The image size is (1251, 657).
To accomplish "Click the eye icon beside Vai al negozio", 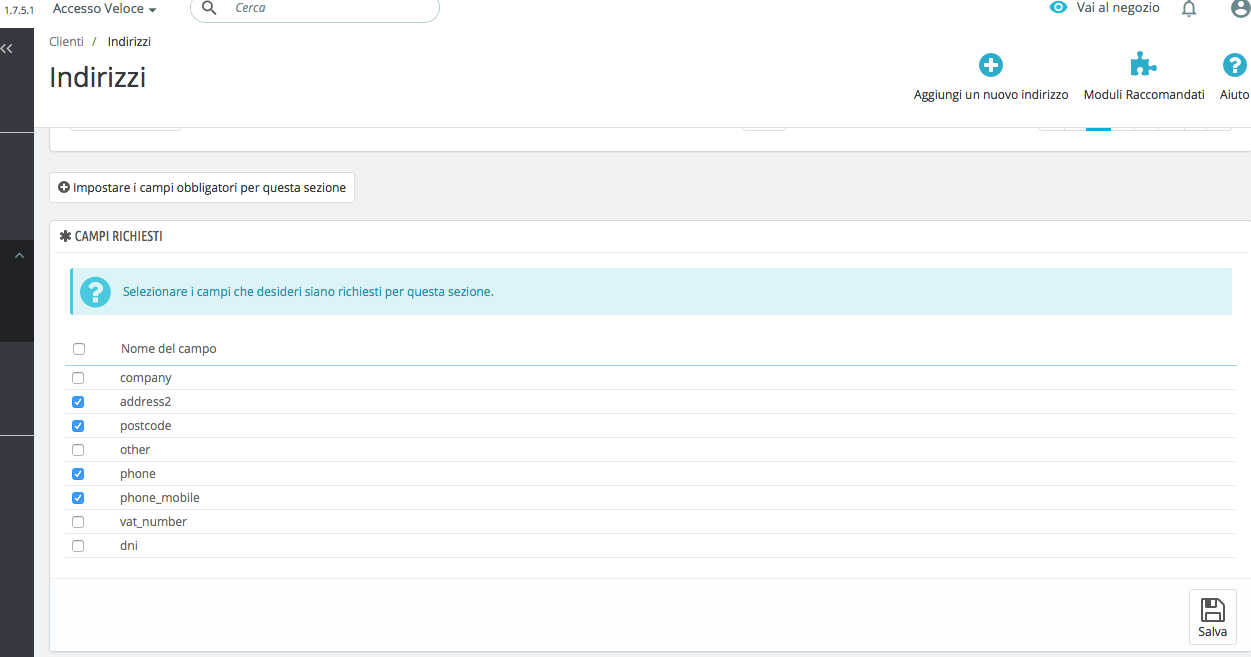I will pyautogui.click(x=1058, y=8).
